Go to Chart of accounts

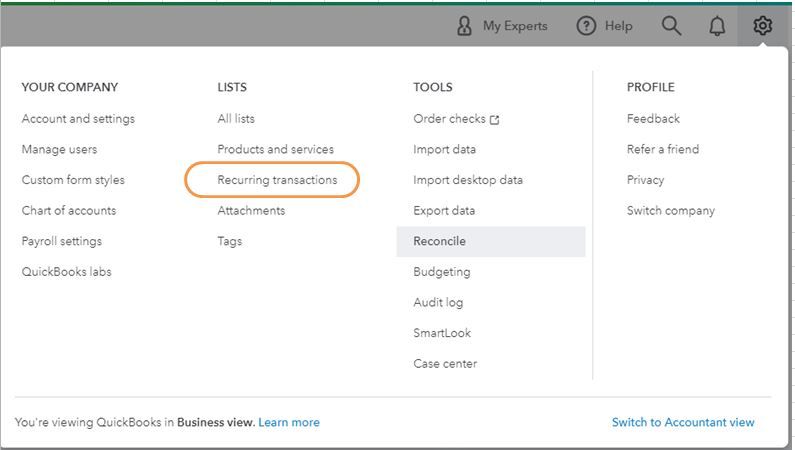(x=69, y=210)
